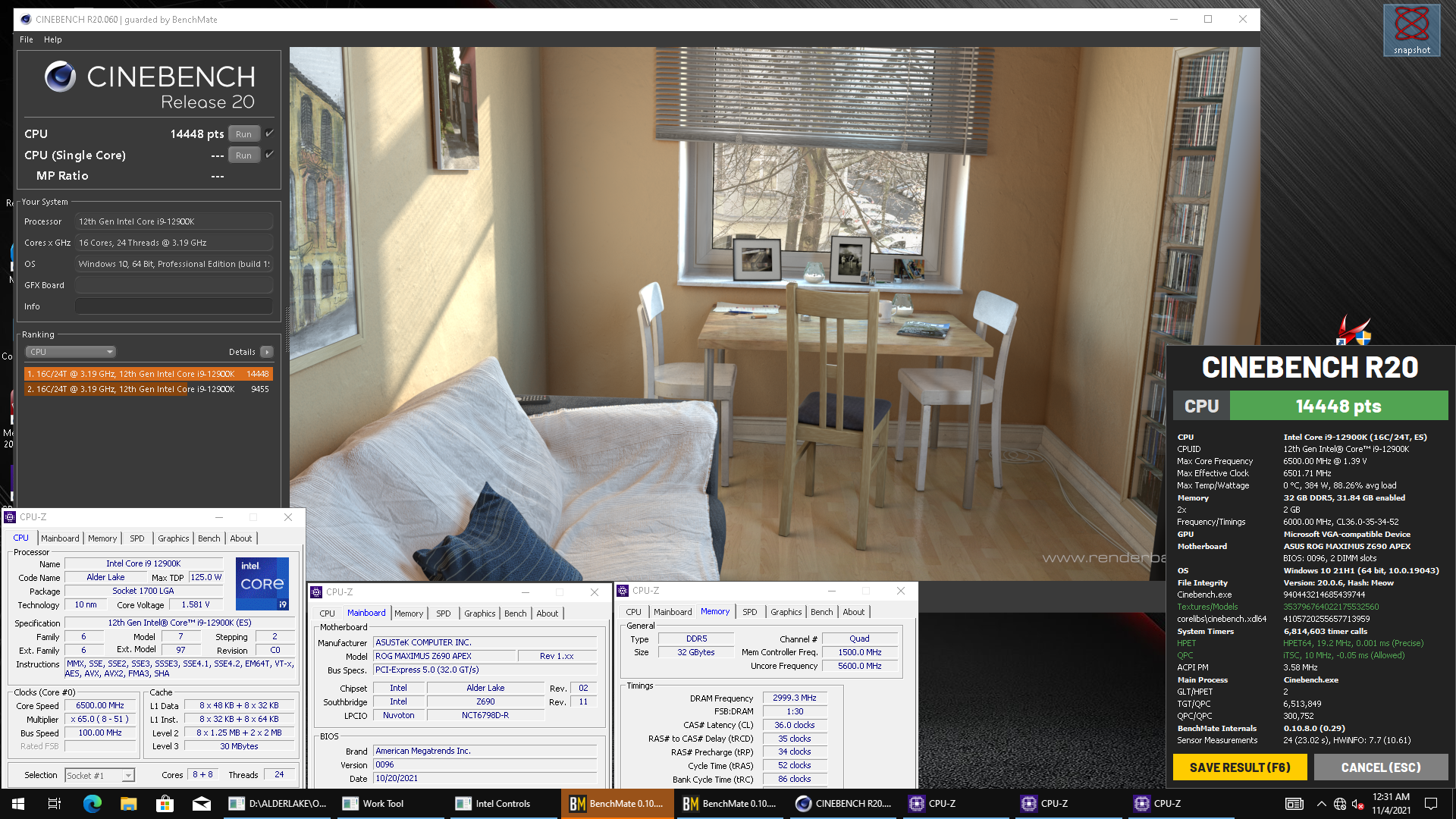Switch to the D:\ALDERLAKE\O... taskbar window
Image resolution: width=1456 pixels, height=819 pixels.
click(x=278, y=804)
